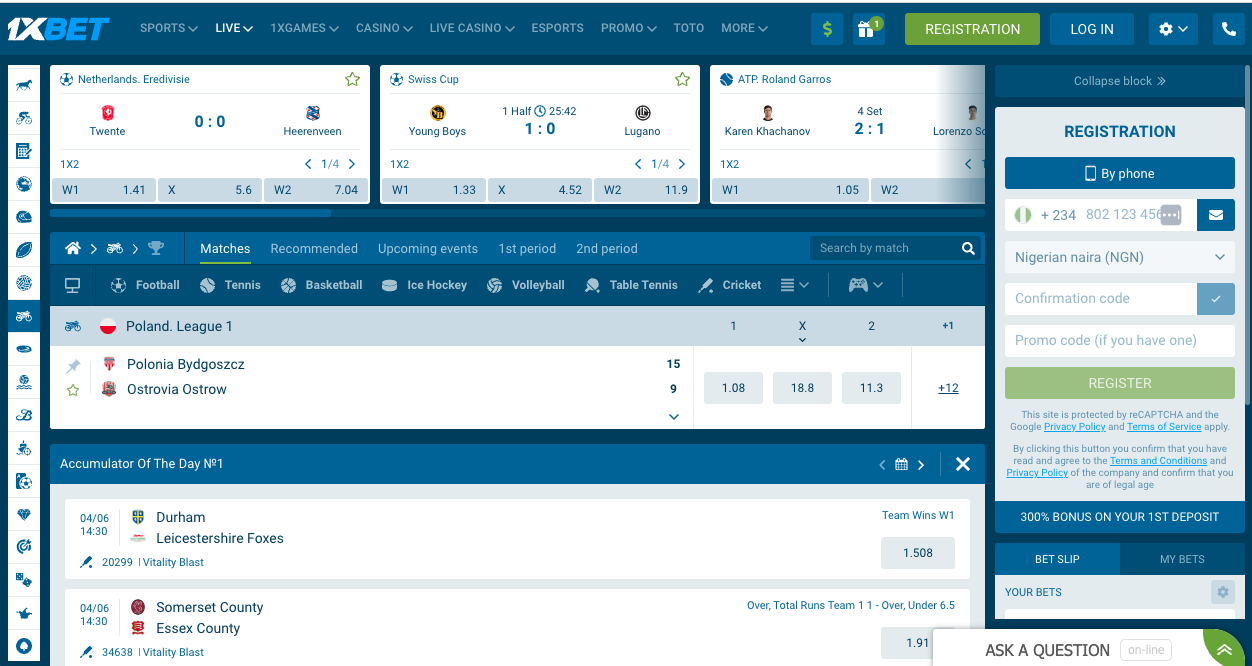Filter matches by Basketball
The height and width of the screenshot is (666, 1252).
322,285
